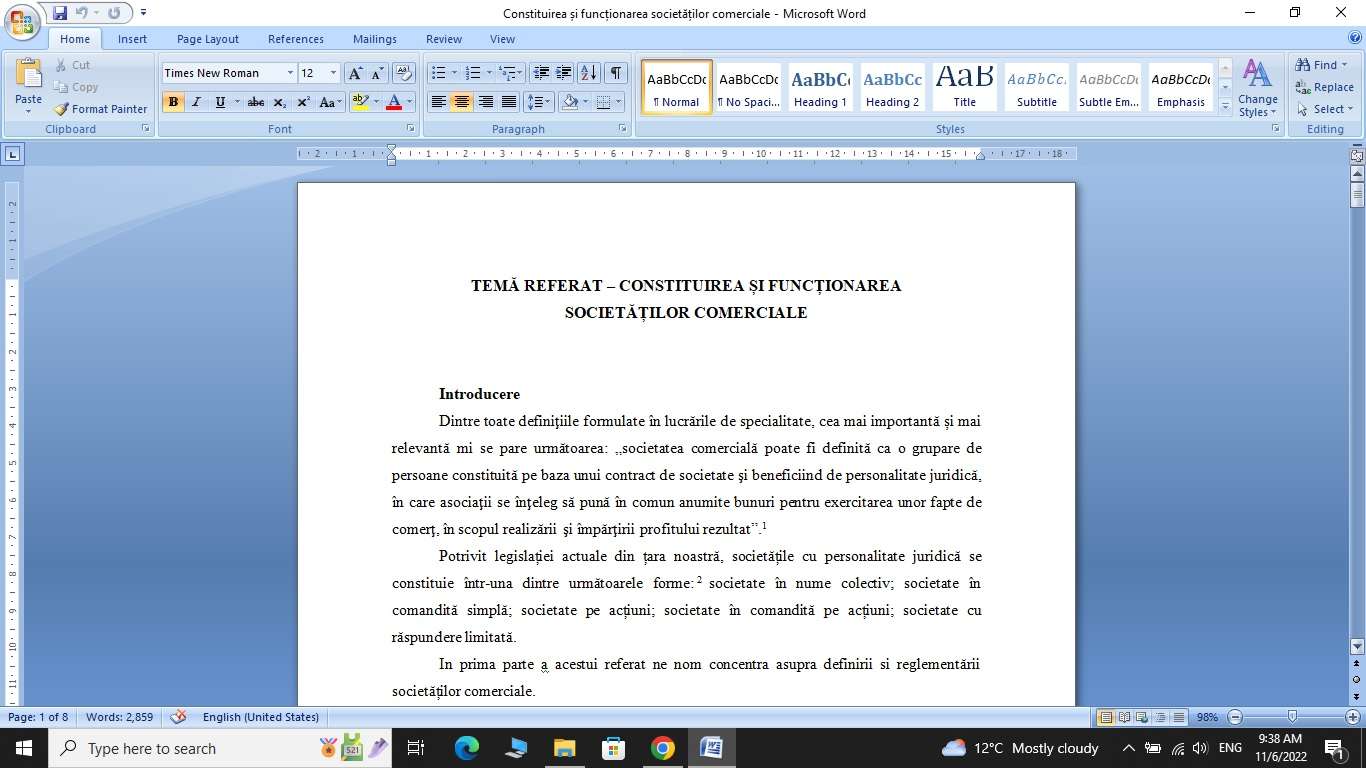Click the Sort icon in Paragraph group

[589, 73]
